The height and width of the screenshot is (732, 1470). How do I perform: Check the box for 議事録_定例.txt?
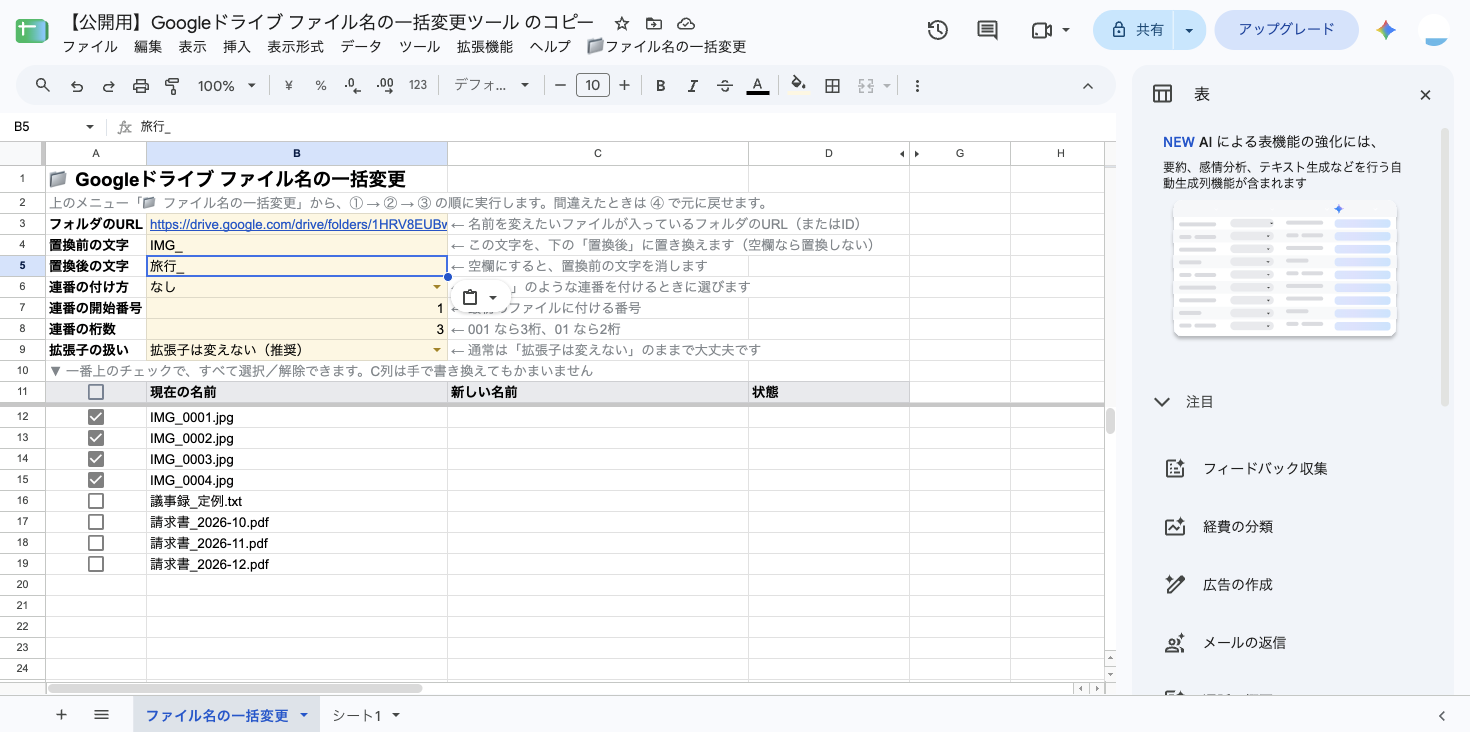(x=96, y=501)
